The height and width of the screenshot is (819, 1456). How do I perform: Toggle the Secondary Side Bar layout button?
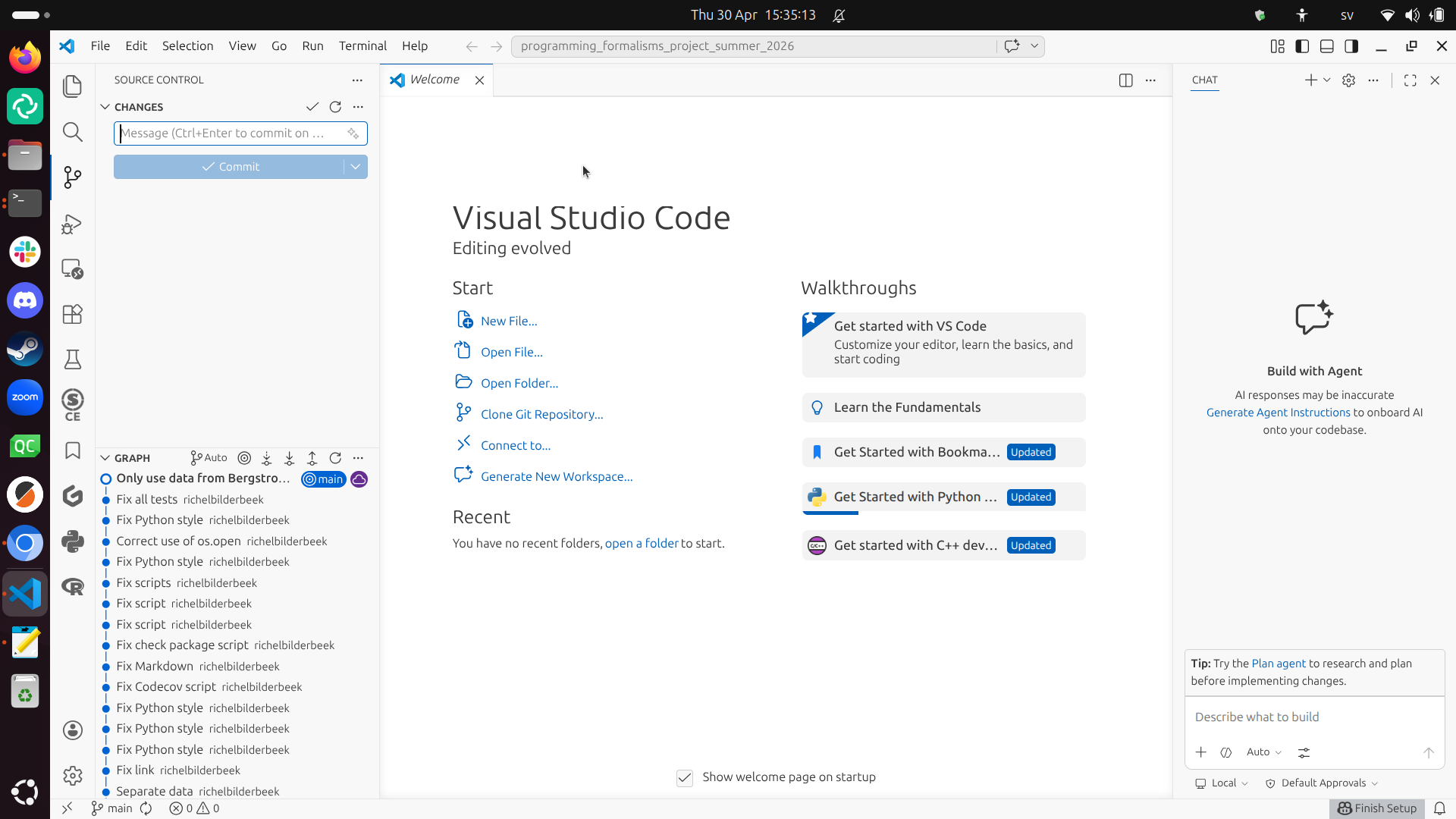point(1351,46)
